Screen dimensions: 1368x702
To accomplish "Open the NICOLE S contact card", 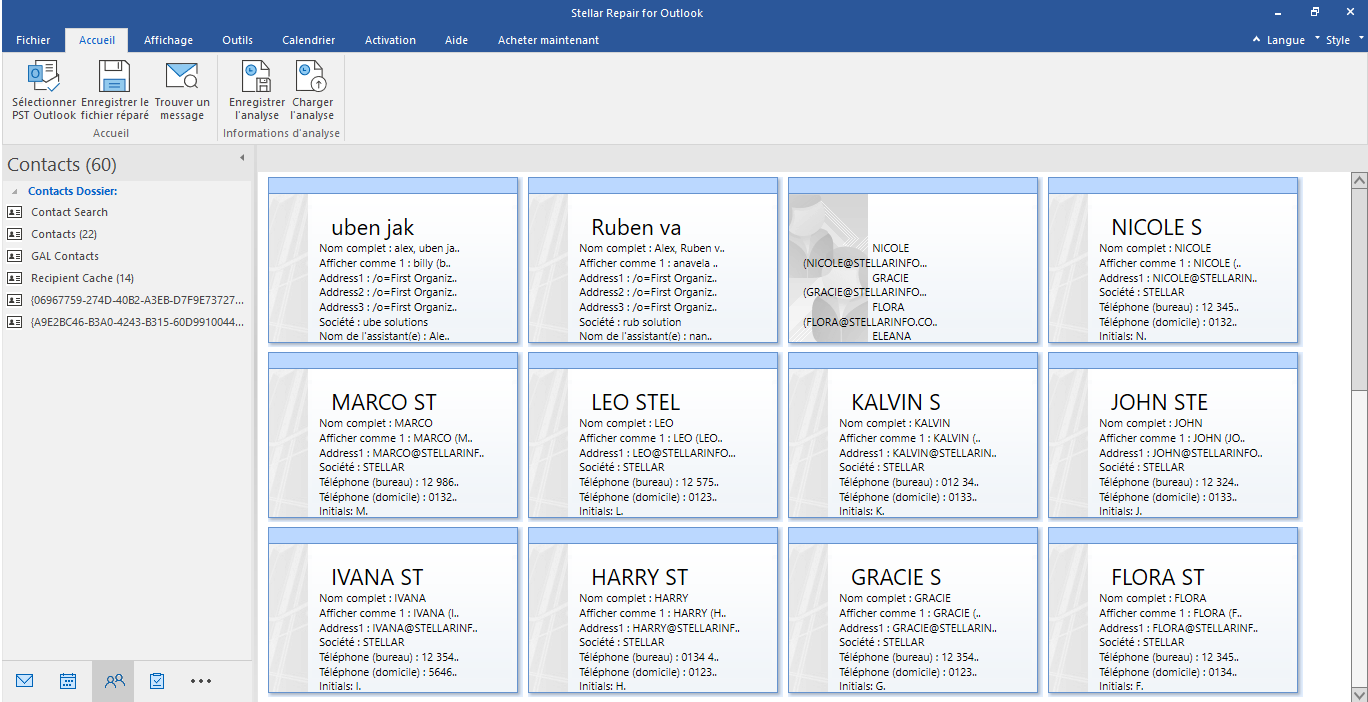I will pyautogui.click(x=1173, y=260).
